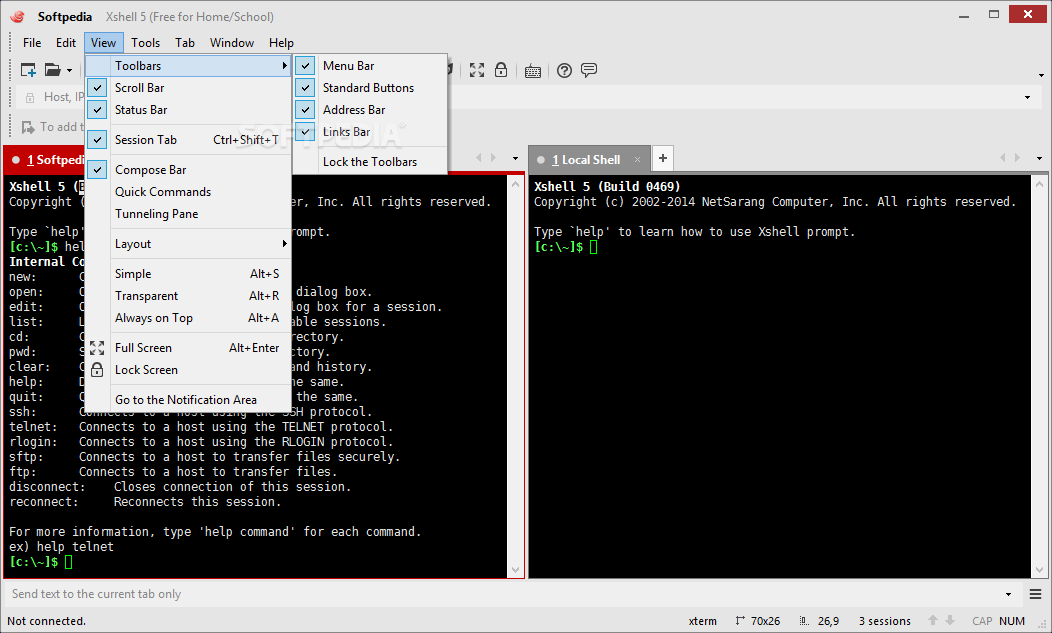Select Simple mode in View menu

(189, 274)
